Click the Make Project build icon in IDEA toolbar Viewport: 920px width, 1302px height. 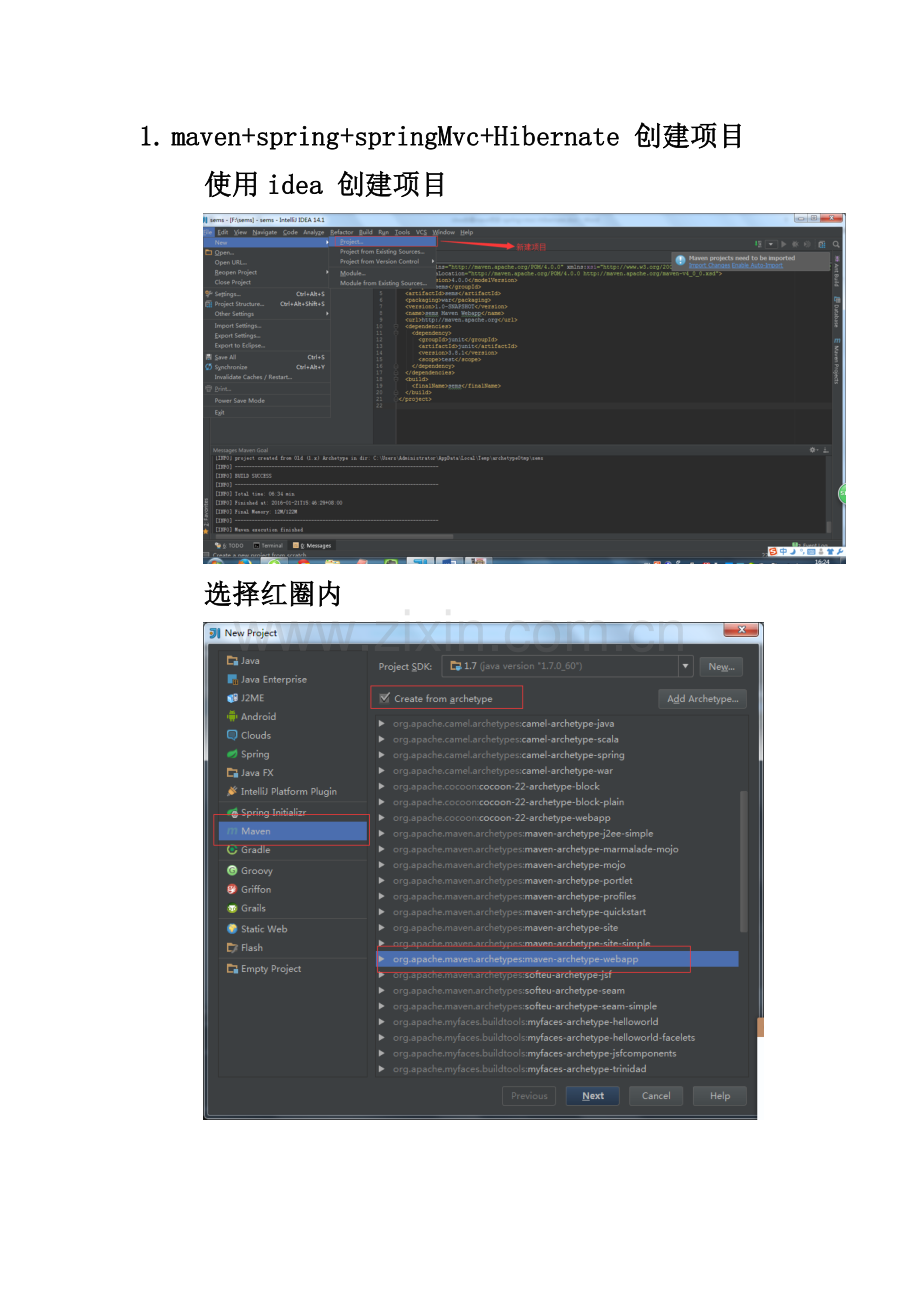[x=758, y=244]
